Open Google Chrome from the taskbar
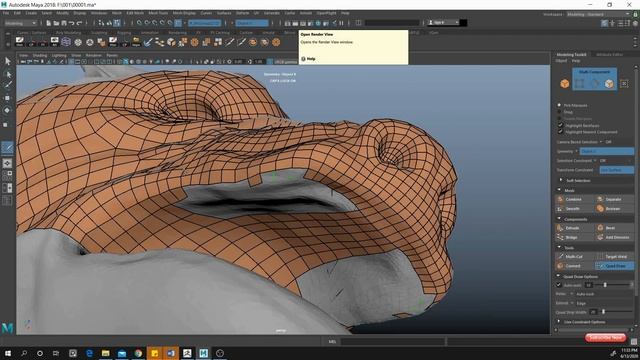Image resolution: width=640 pixels, height=360 pixels. (x=138, y=353)
